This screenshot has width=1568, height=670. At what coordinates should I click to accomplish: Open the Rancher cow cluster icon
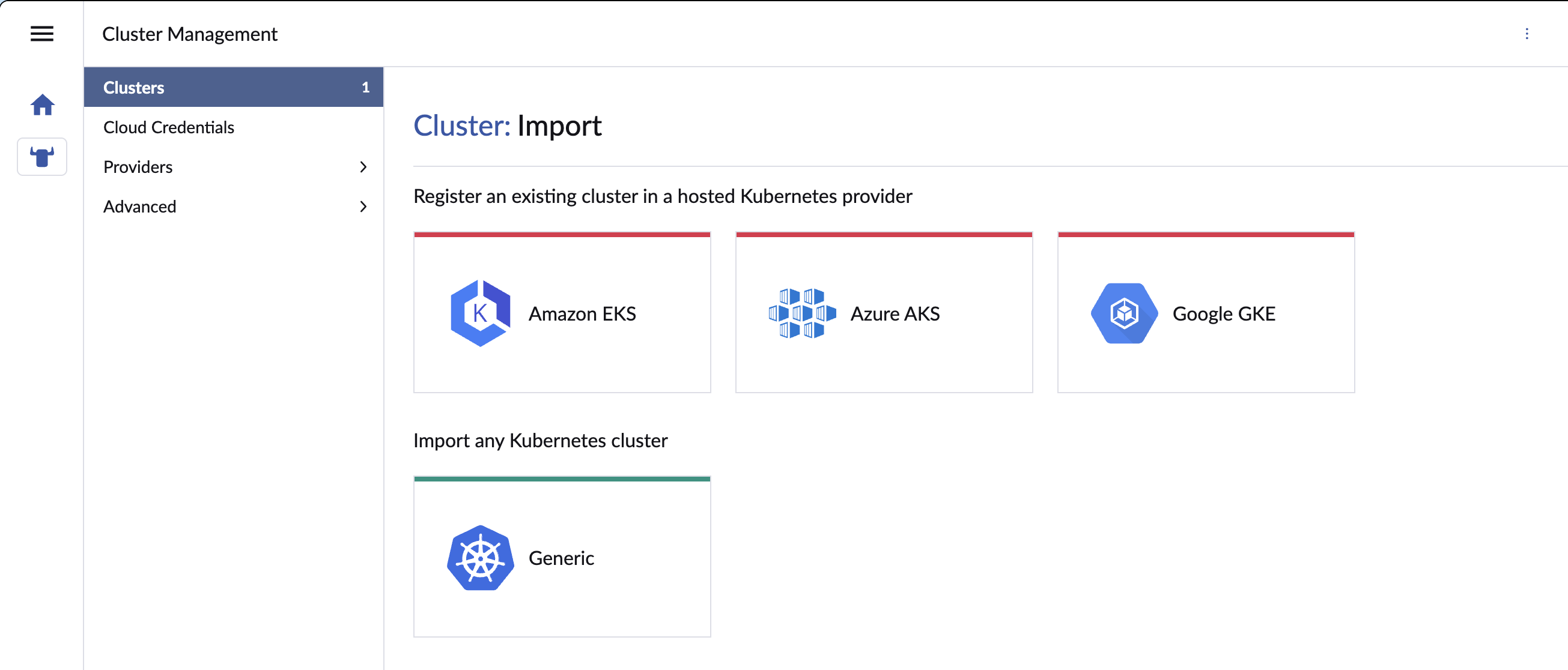pos(42,157)
